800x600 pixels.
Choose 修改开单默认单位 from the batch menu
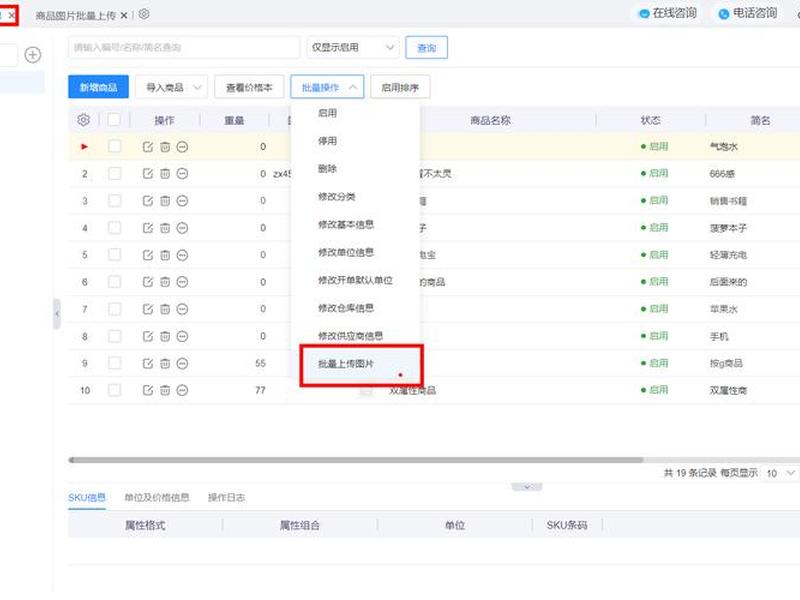355,280
